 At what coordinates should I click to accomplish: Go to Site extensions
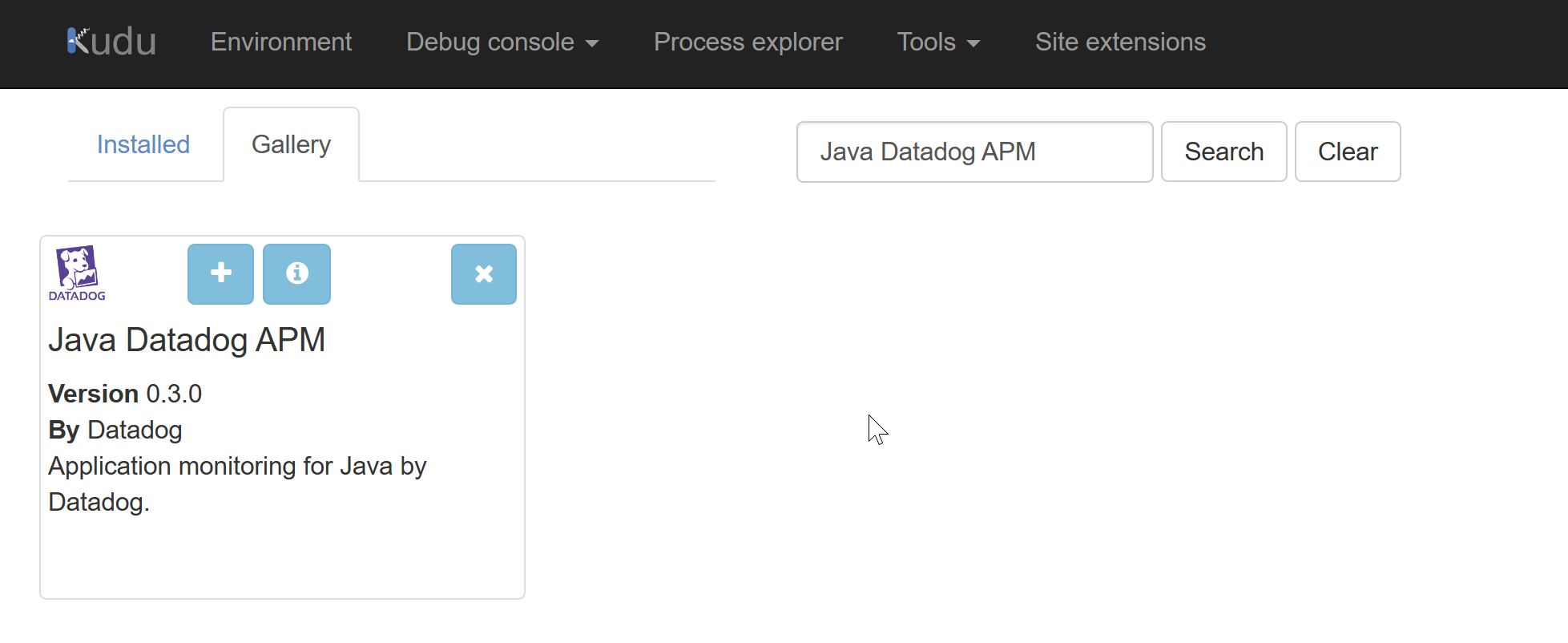pyautogui.click(x=1120, y=42)
